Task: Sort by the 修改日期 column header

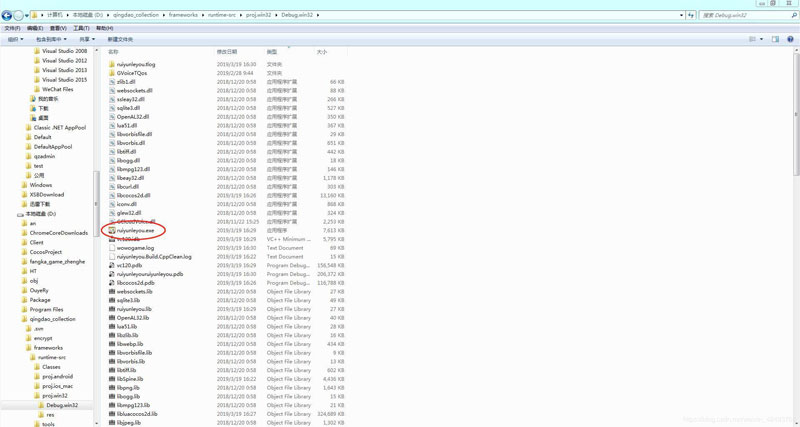Action: [x=227, y=52]
